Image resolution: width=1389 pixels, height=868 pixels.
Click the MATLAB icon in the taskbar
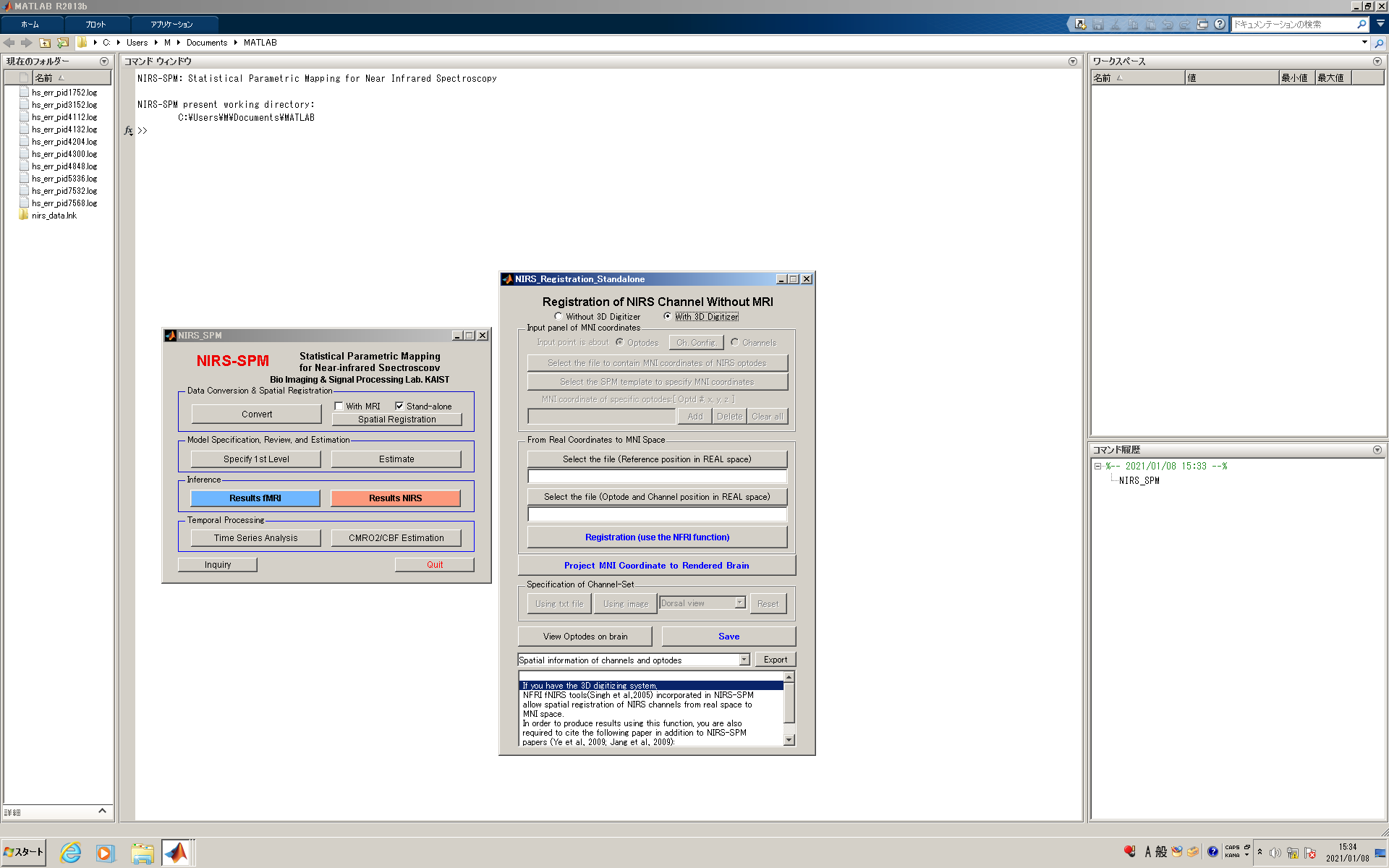[x=176, y=853]
